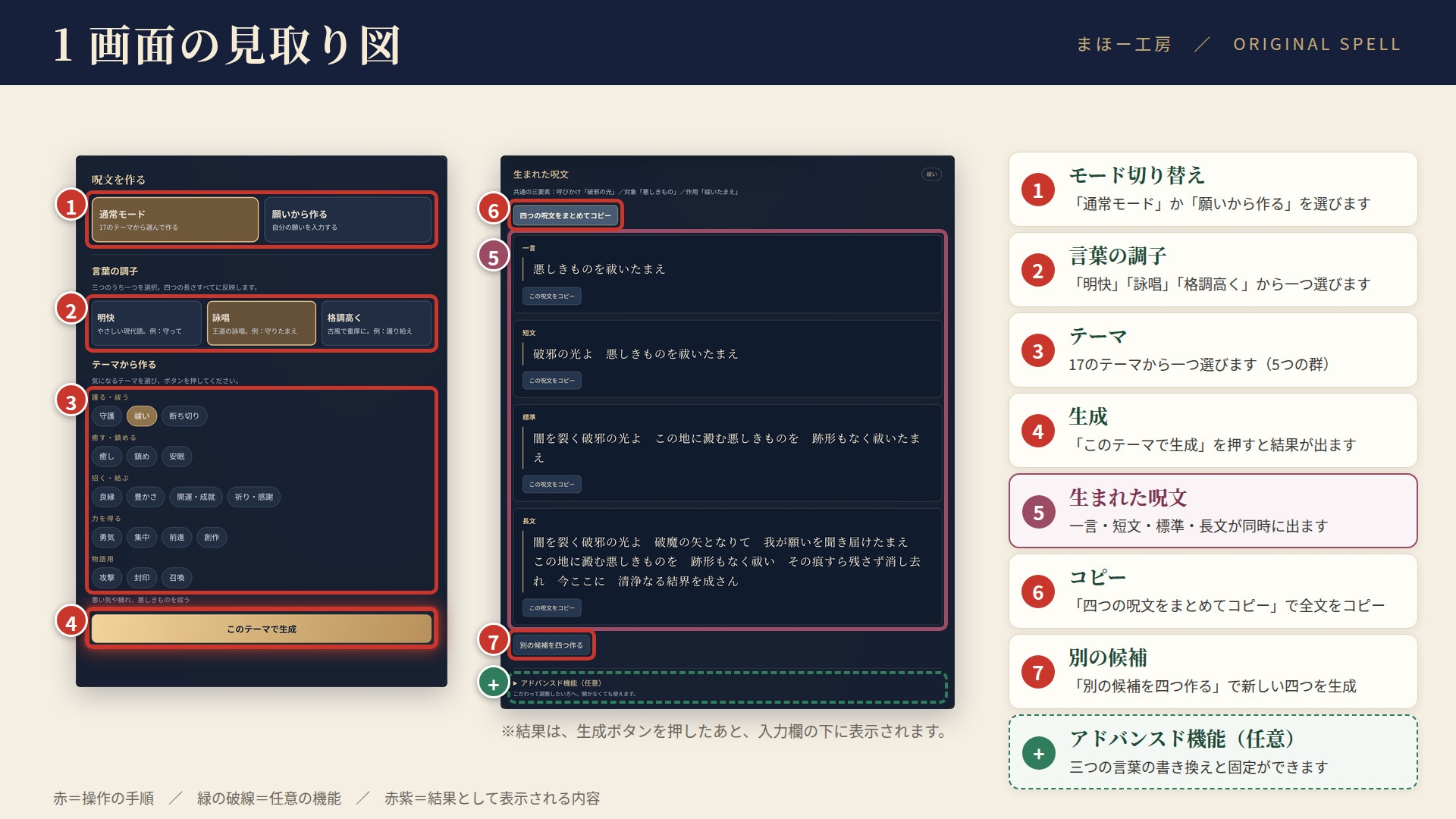Tap the 勇気 theme chip
1456x819 pixels.
coord(107,537)
